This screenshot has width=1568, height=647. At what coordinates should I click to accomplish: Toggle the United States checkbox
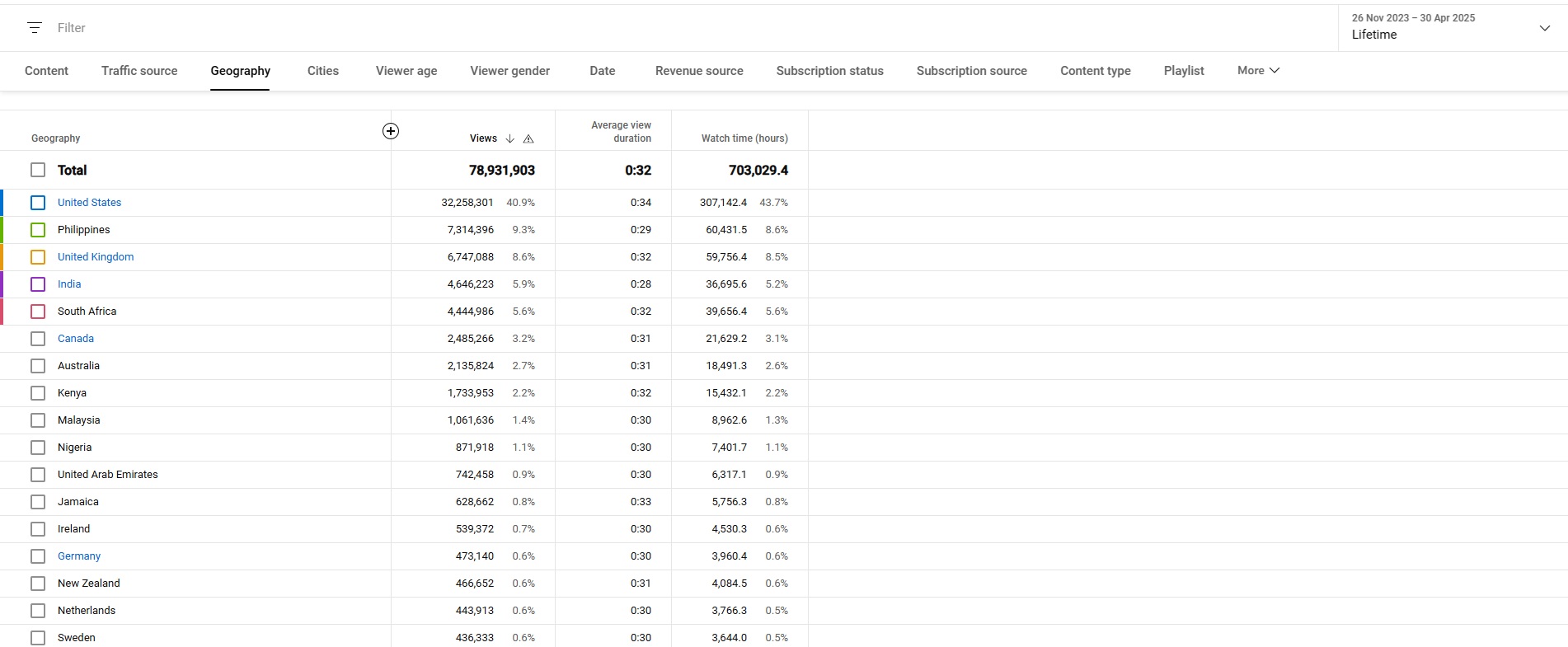[38, 203]
